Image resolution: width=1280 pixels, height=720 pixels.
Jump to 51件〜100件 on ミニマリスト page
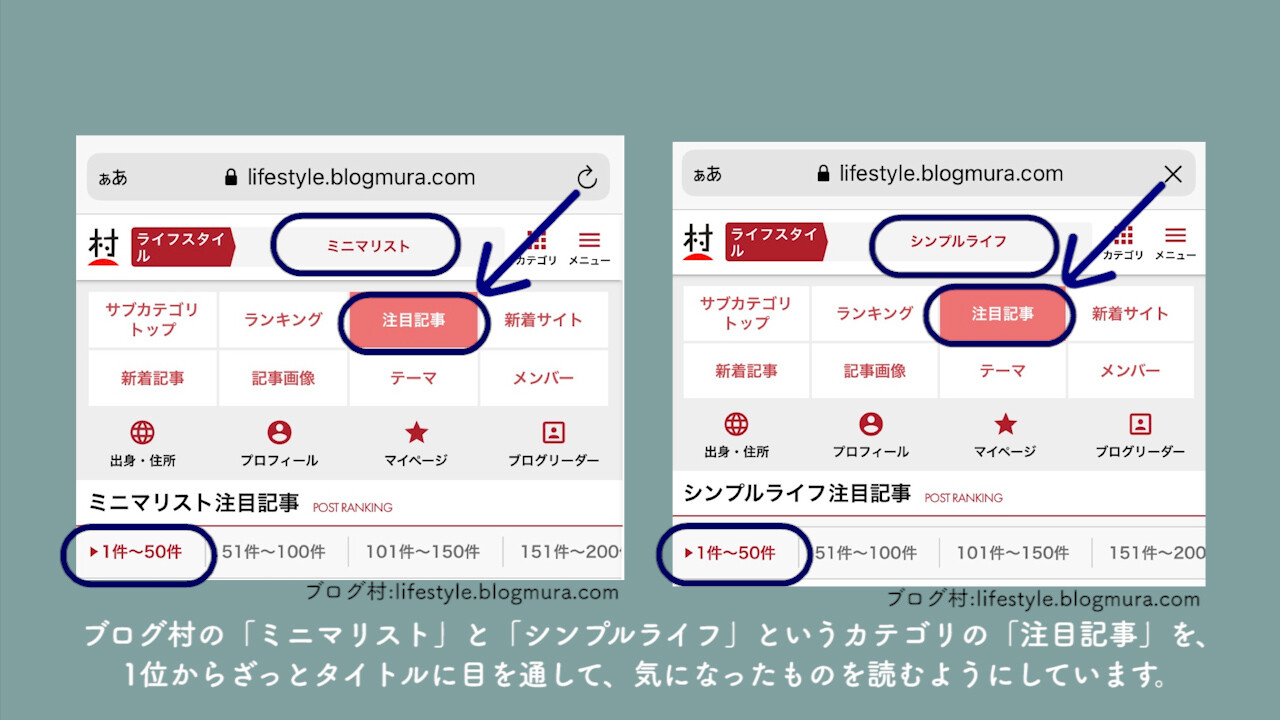(273, 551)
